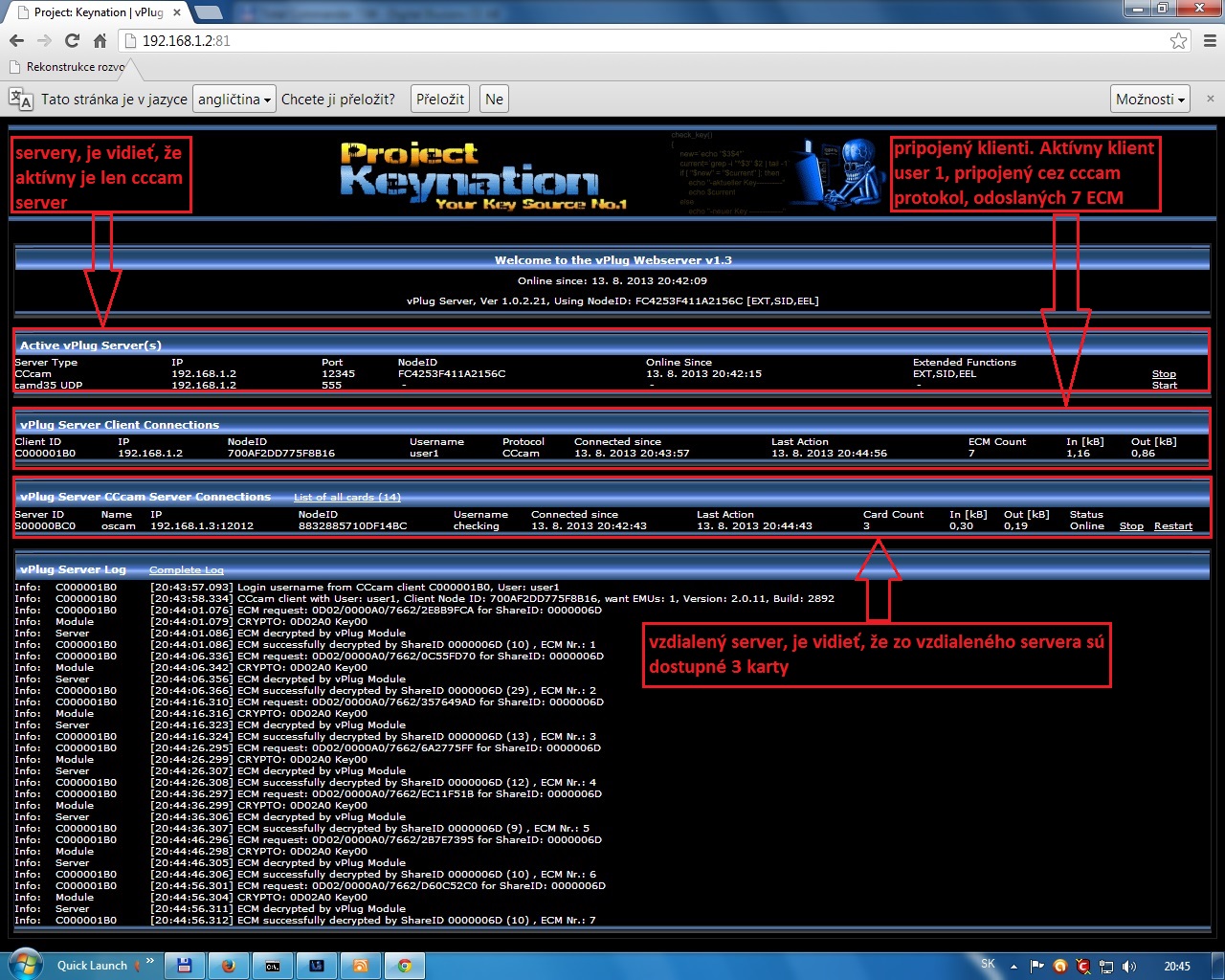Click the server IP 192.168.1.3:12012

[x=202, y=526]
